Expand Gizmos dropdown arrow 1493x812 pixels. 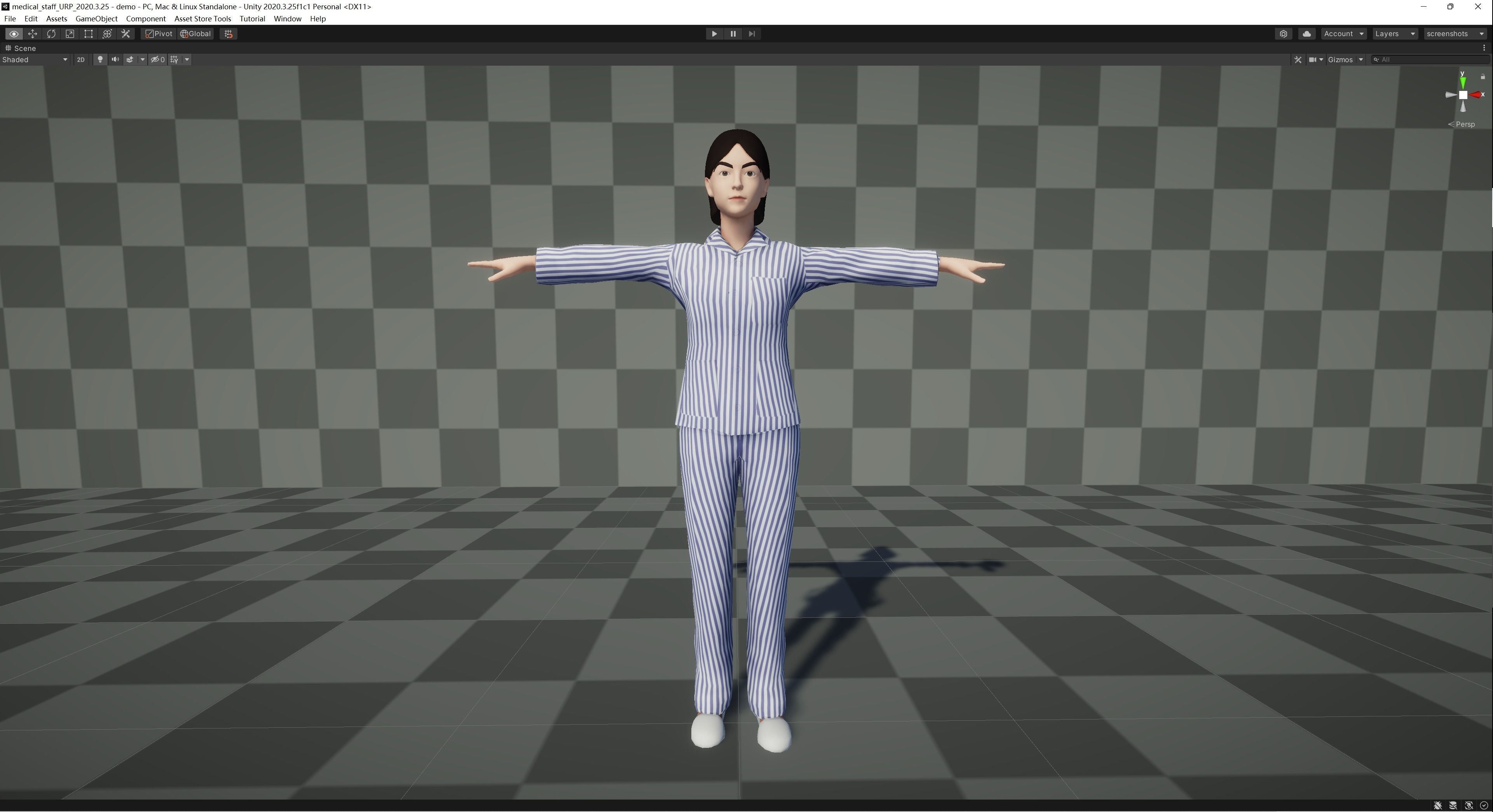click(1361, 59)
